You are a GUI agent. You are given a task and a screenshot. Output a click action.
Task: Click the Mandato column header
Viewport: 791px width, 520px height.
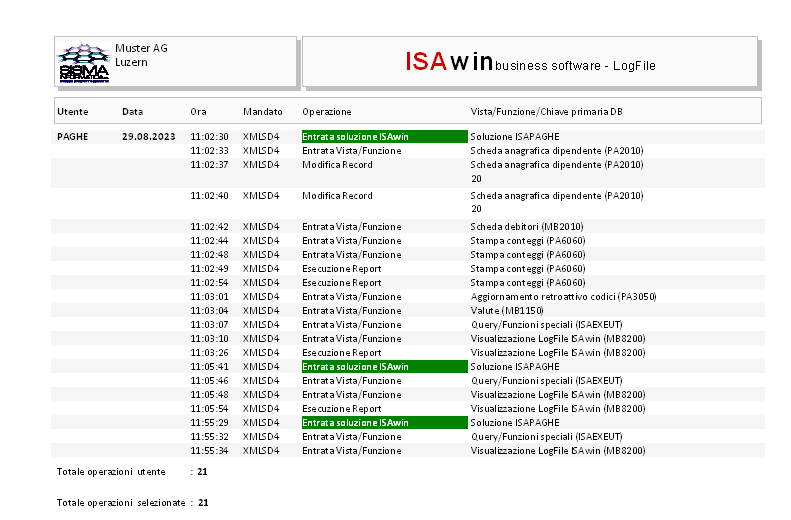[x=262, y=111]
